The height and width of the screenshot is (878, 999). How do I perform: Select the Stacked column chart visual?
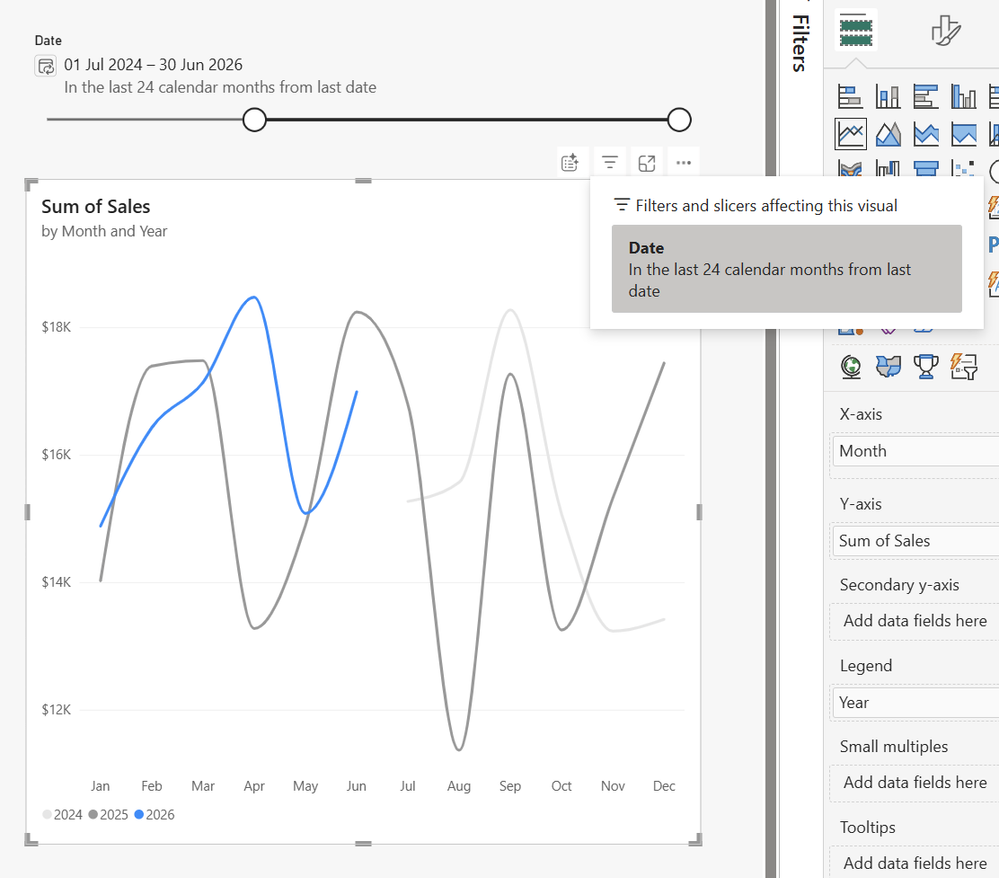[888, 96]
